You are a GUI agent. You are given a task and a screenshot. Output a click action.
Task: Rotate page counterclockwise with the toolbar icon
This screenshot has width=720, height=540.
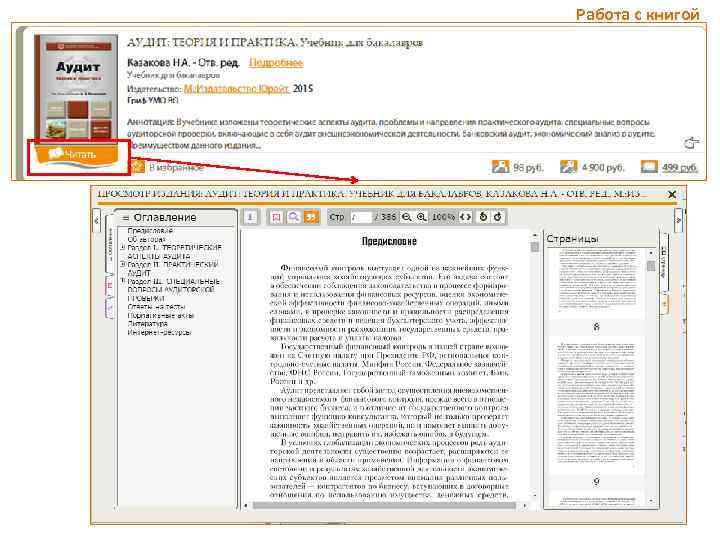[483, 217]
